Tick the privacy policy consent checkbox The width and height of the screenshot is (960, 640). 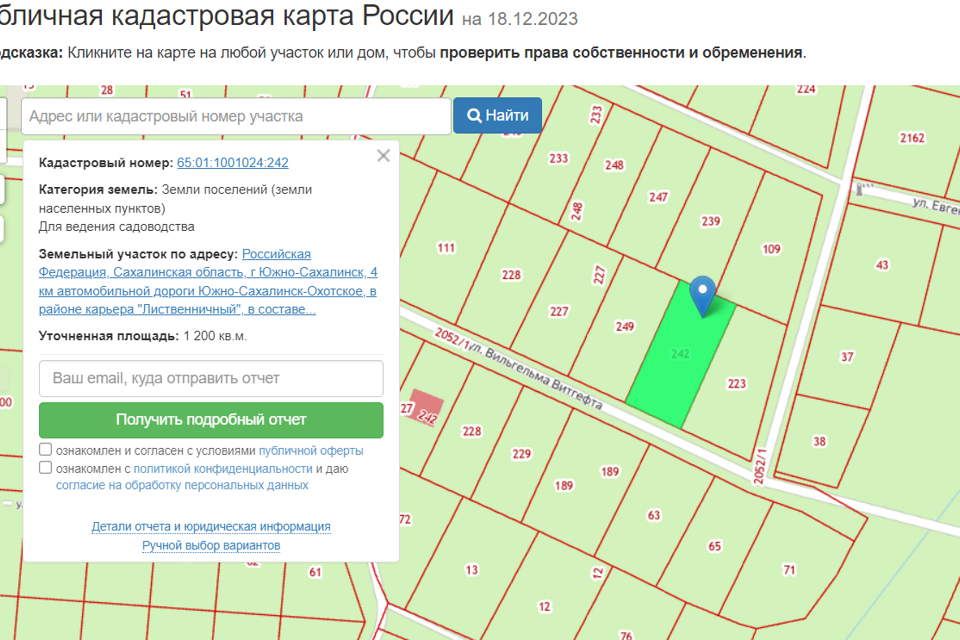click(x=46, y=468)
